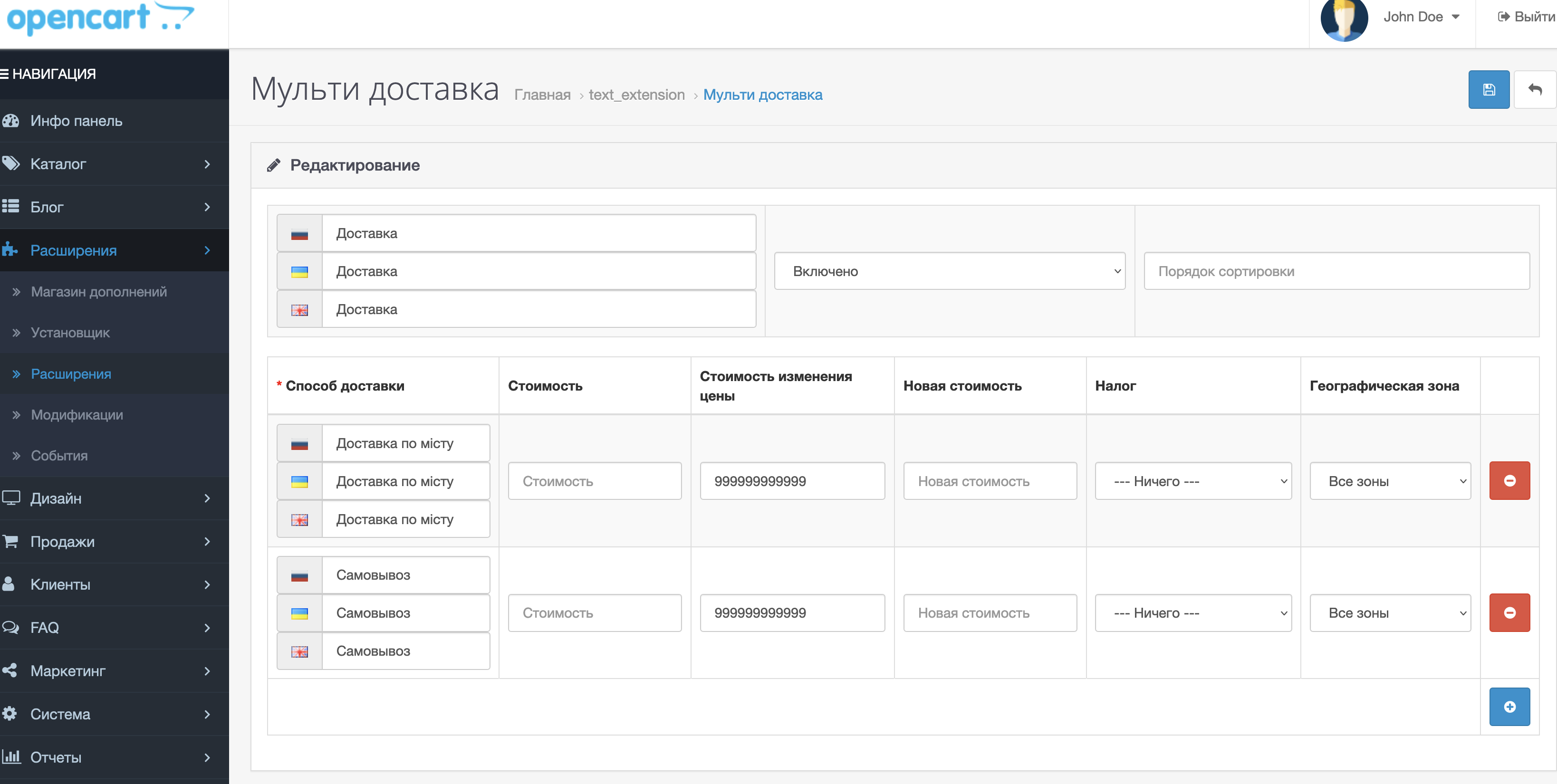This screenshot has width=1557, height=784.
Task: Click the hamburger icon beside НАВИГАЦИЯ
Action: pyautogui.click(x=5, y=74)
